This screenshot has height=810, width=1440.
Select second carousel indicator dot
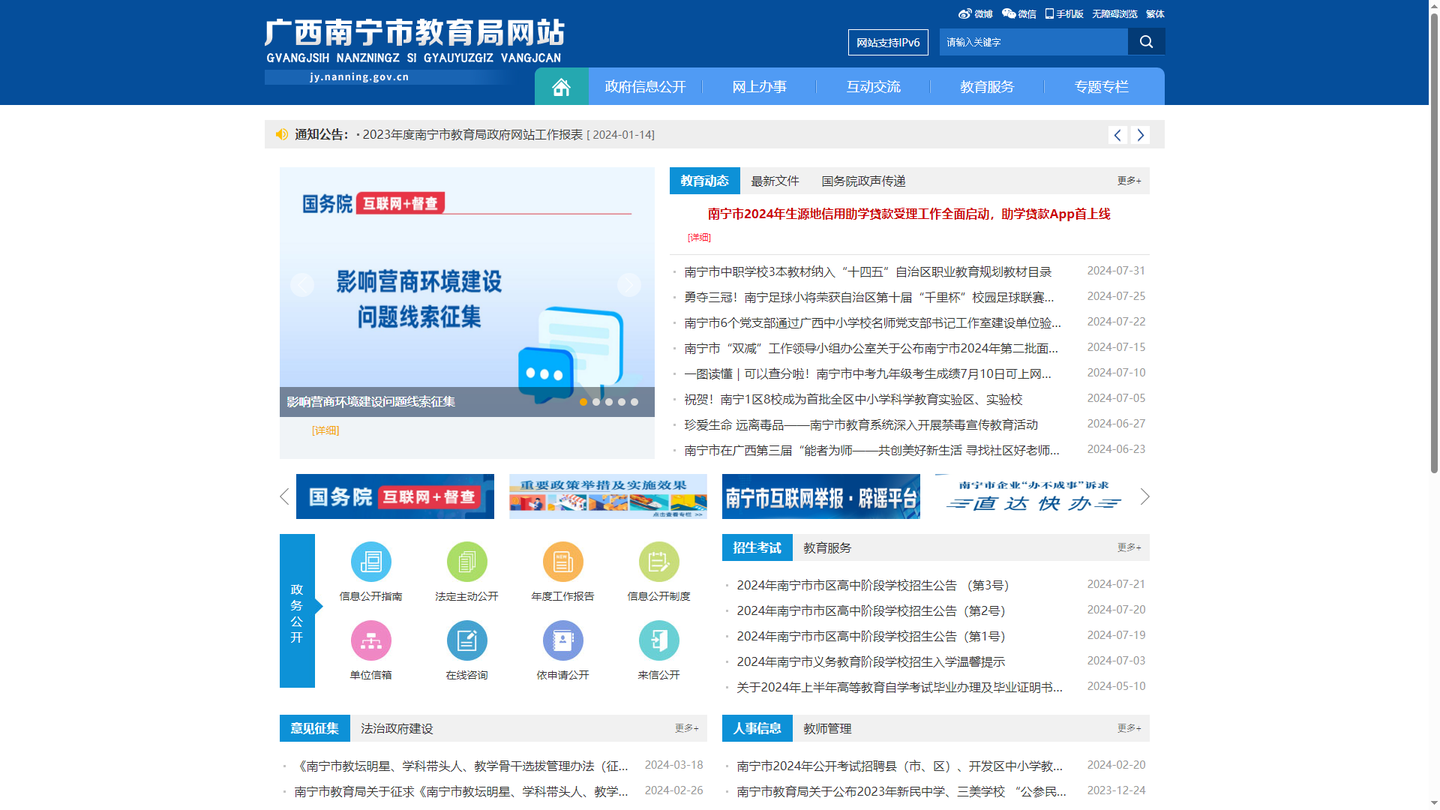point(596,402)
